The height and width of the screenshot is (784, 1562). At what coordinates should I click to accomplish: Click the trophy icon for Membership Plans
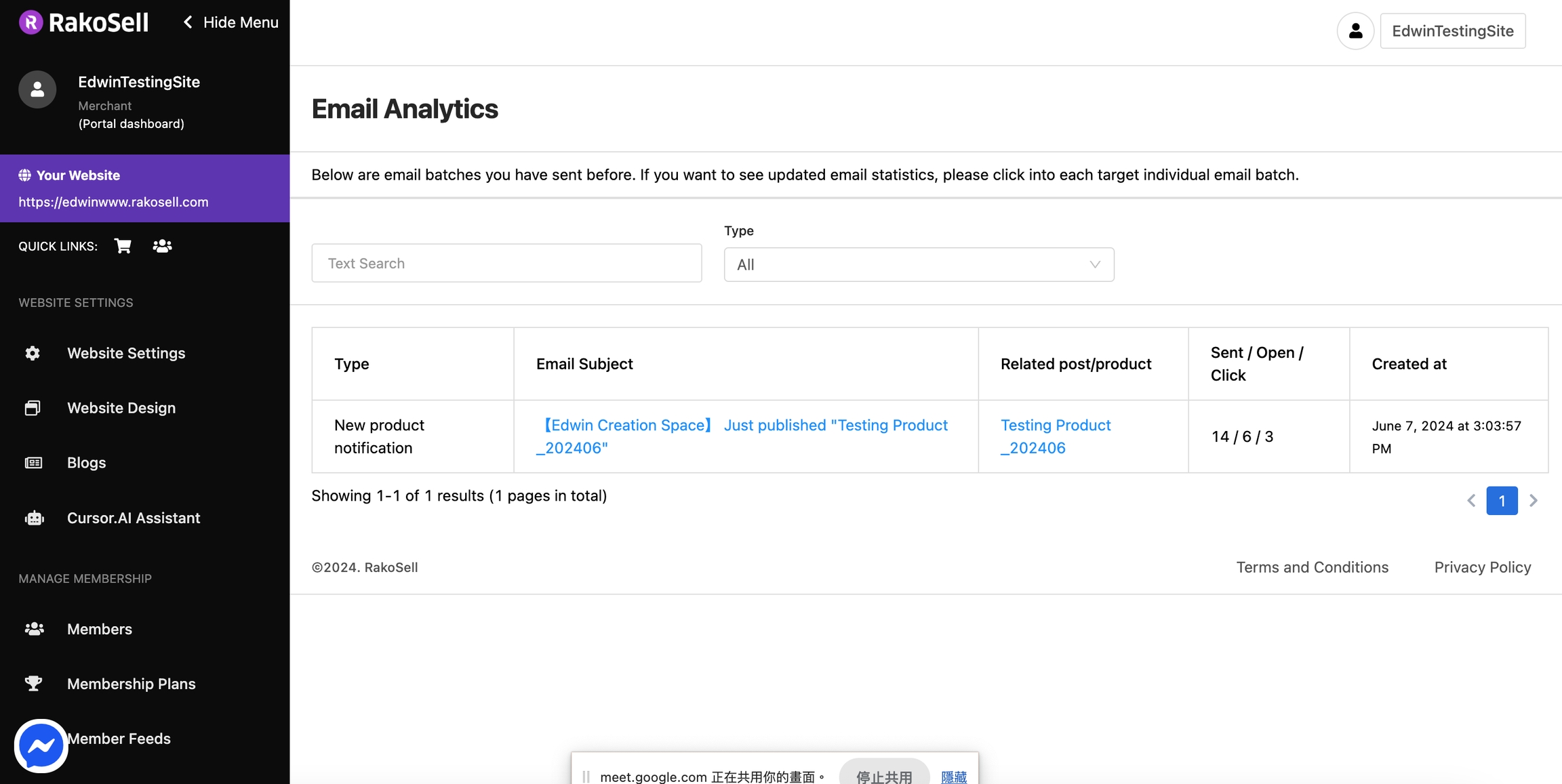[x=33, y=684]
